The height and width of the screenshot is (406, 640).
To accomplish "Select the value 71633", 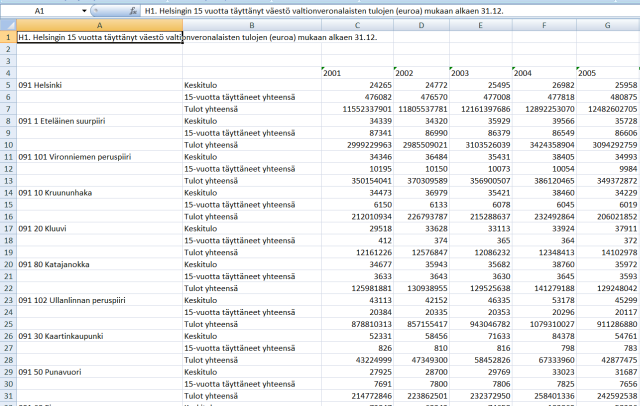I will click(480, 336).
